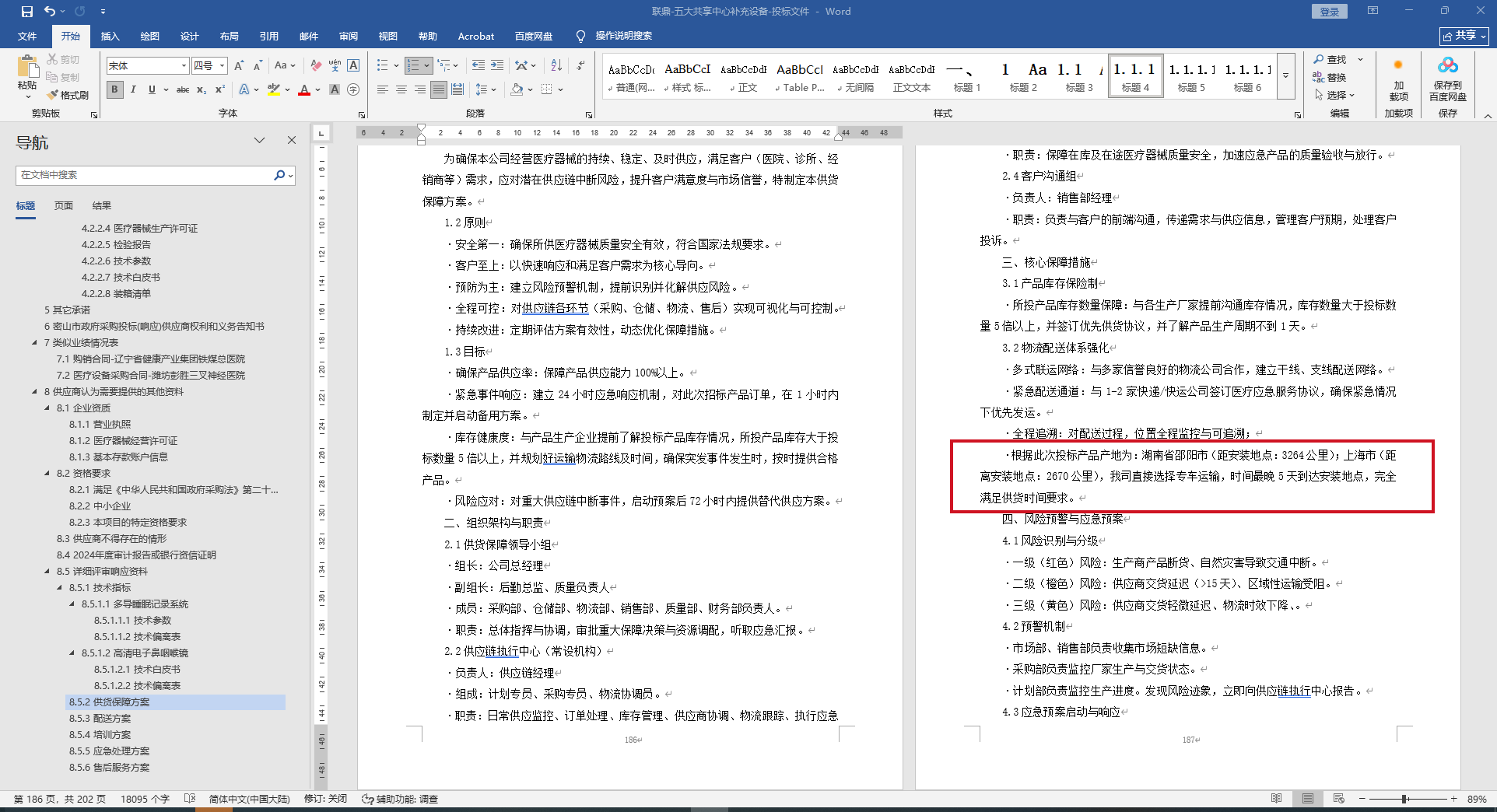
Task: Cut selection using 剪切 scissors
Action: 63,59
